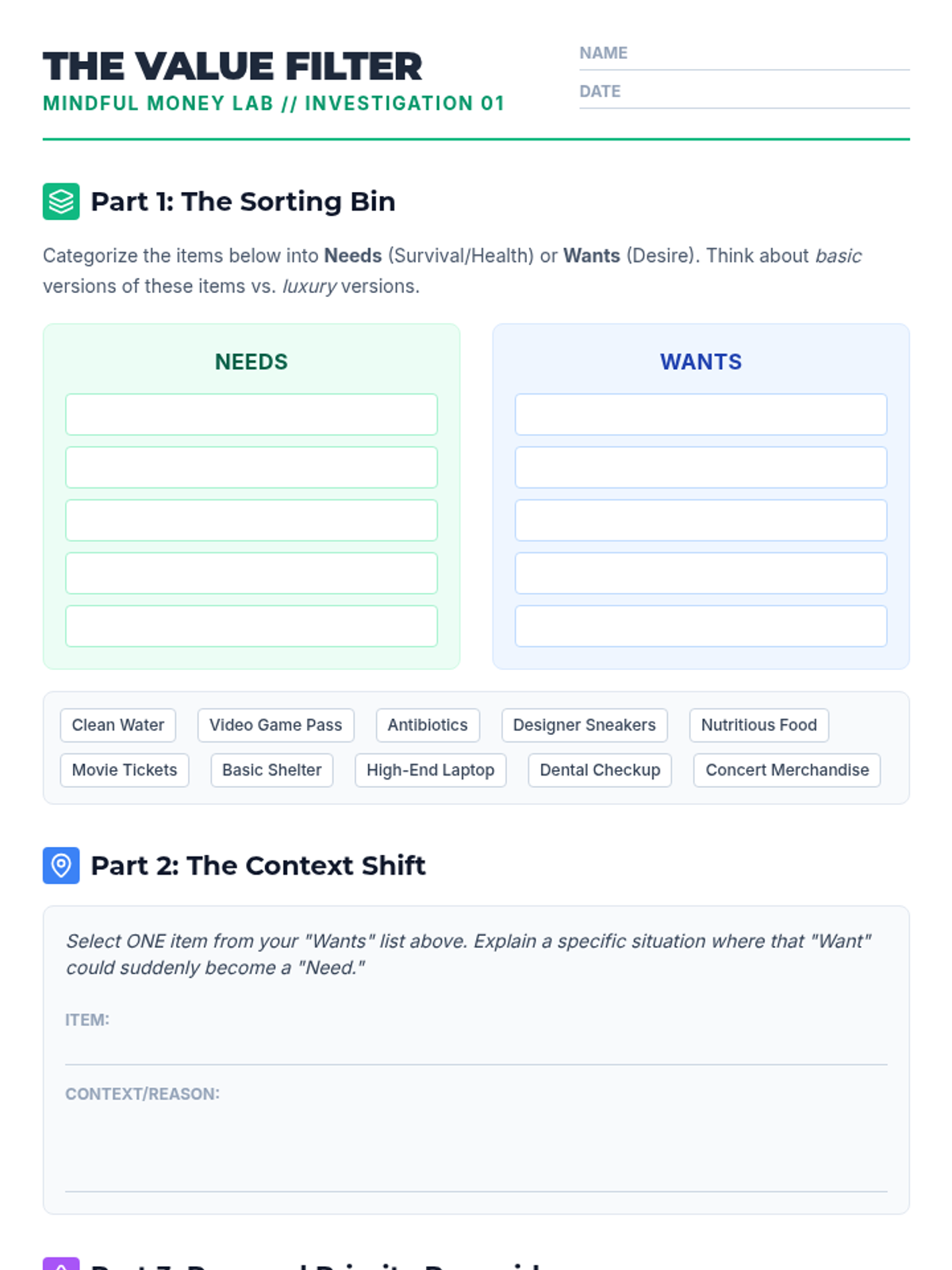Select the High-End Laptop chip
The width and height of the screenshot is (952, 1270).
click(431, 770)
